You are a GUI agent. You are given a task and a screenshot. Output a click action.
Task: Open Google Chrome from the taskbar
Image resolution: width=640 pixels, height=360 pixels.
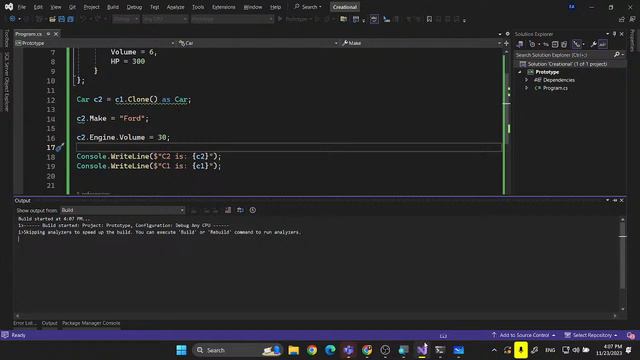point(312,350)
